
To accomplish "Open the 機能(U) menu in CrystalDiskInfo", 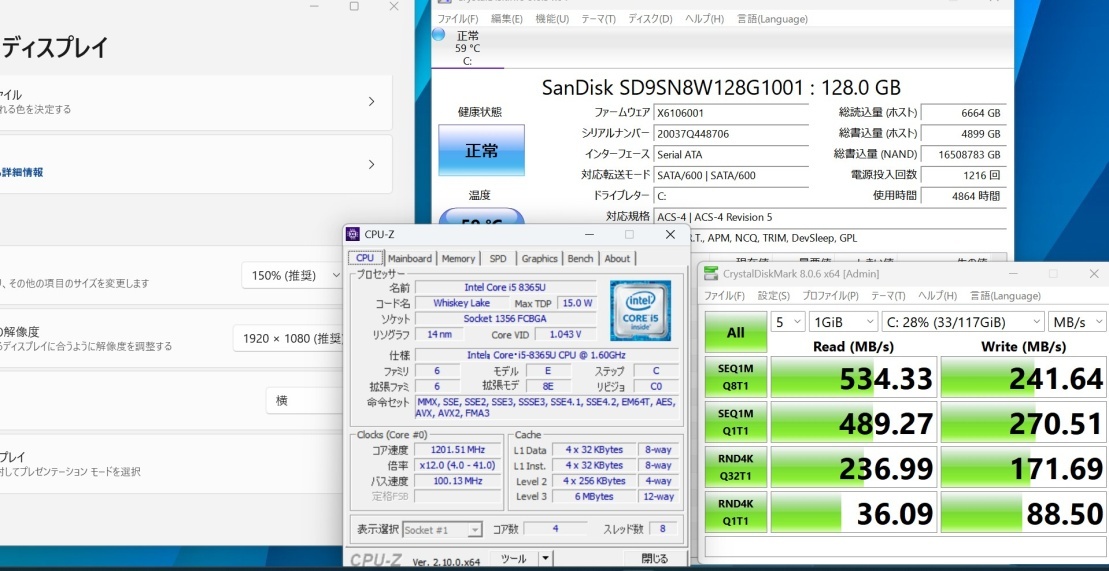I will (x=552, y=19).
